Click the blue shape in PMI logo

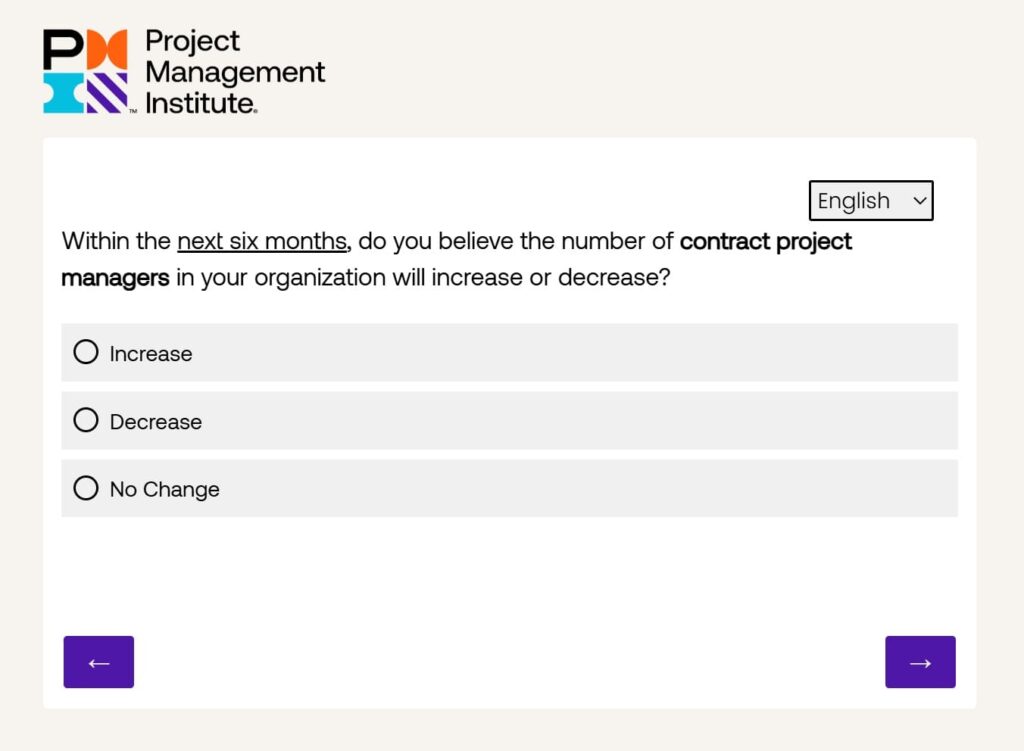(62, 93)
